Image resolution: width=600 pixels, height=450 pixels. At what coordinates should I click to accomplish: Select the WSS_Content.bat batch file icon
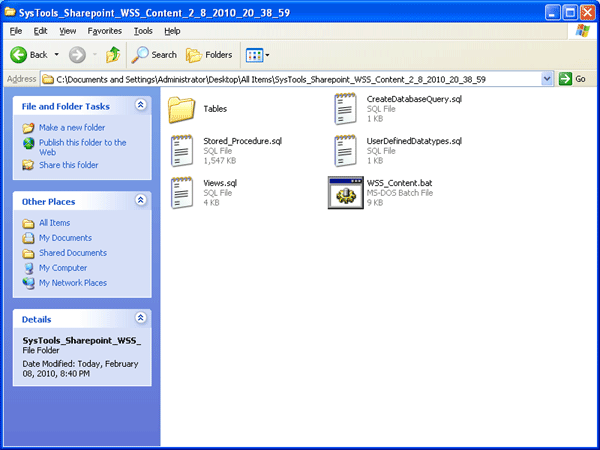(346, 192)
